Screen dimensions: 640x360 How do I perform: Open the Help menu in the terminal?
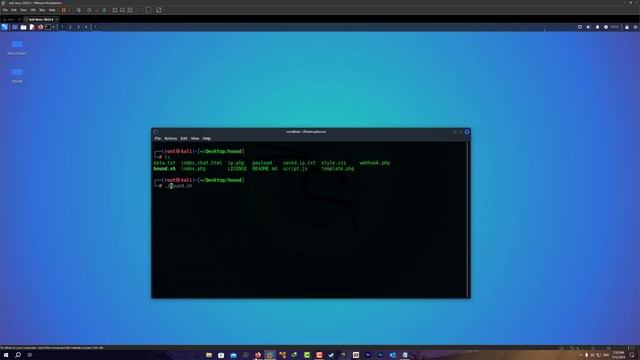click(207, 139)
